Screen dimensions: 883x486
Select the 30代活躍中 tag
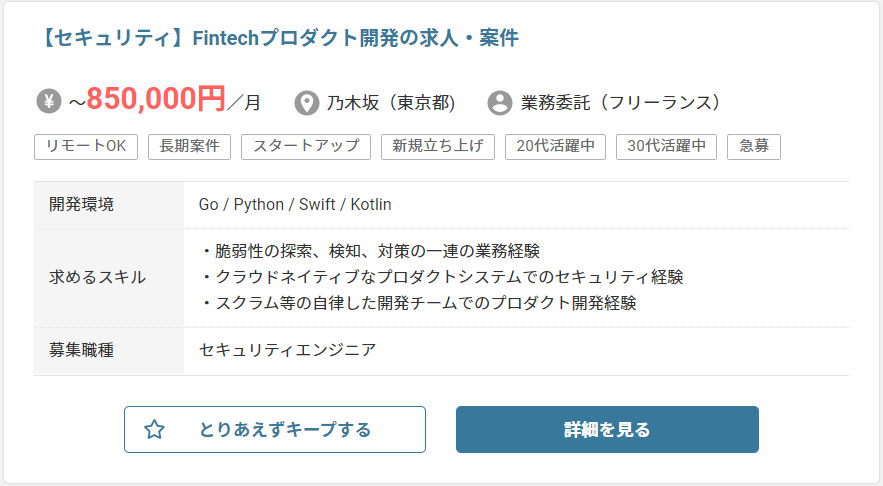pyautogui.click(x=666, y=146)
